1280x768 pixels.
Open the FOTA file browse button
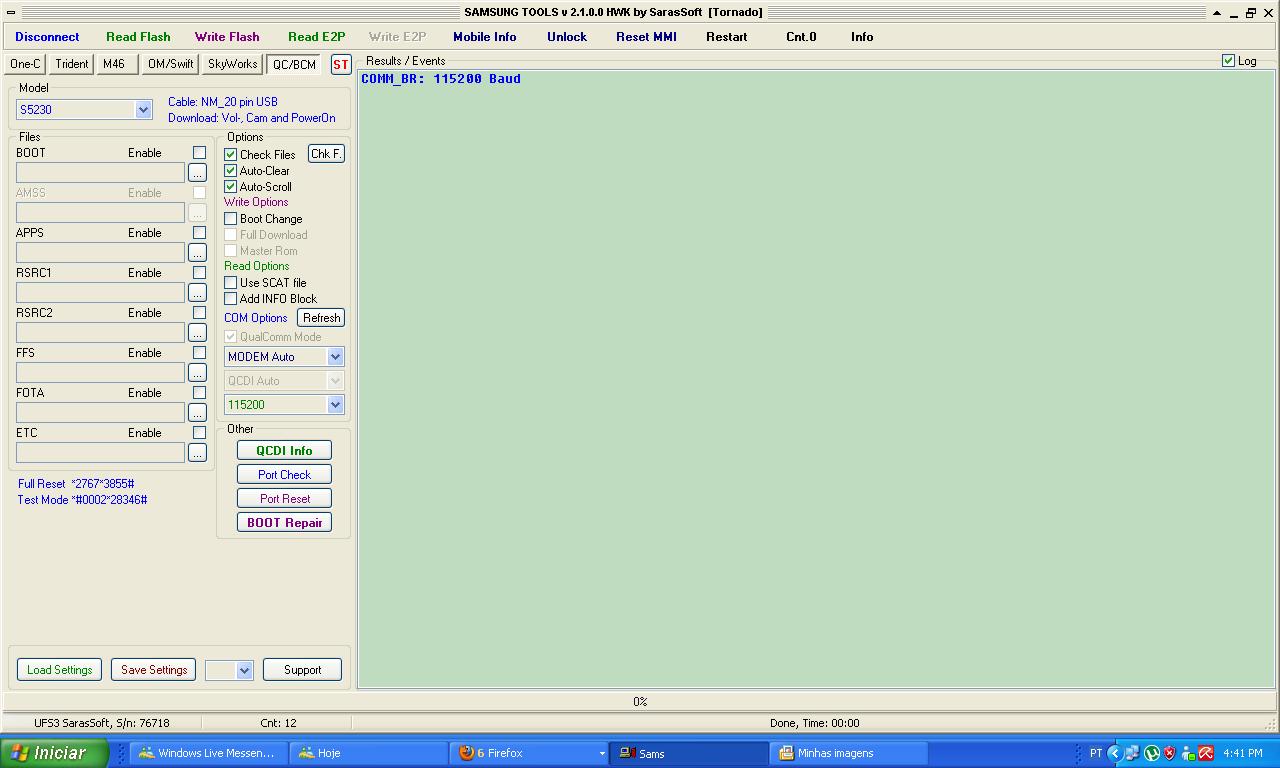197,413
